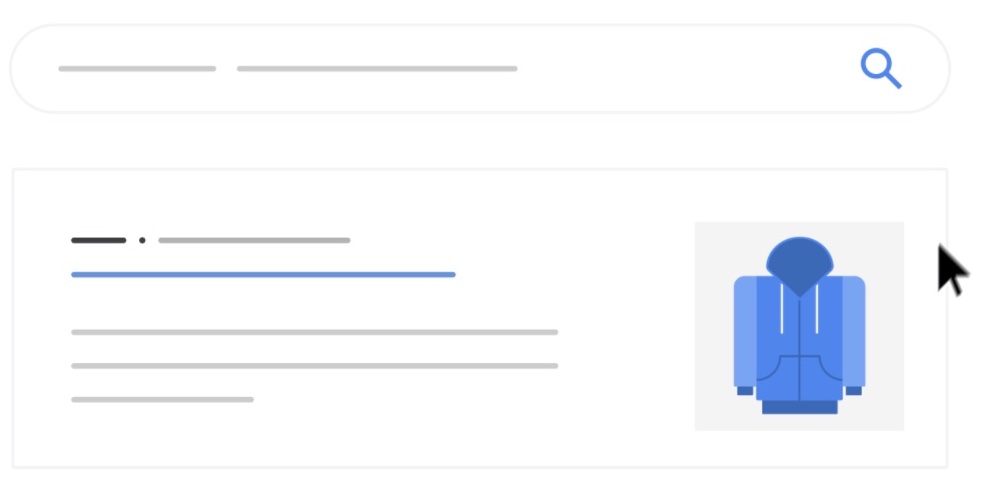
Task: Click the hoodie's front pocket
Action: [x=799, y=376]
